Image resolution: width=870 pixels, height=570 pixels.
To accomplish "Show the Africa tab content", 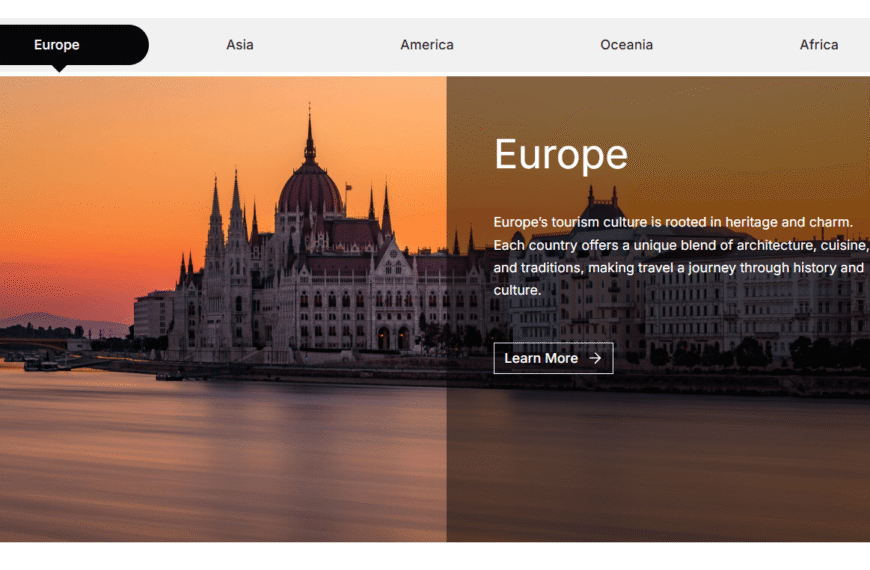I will [818, 45].
